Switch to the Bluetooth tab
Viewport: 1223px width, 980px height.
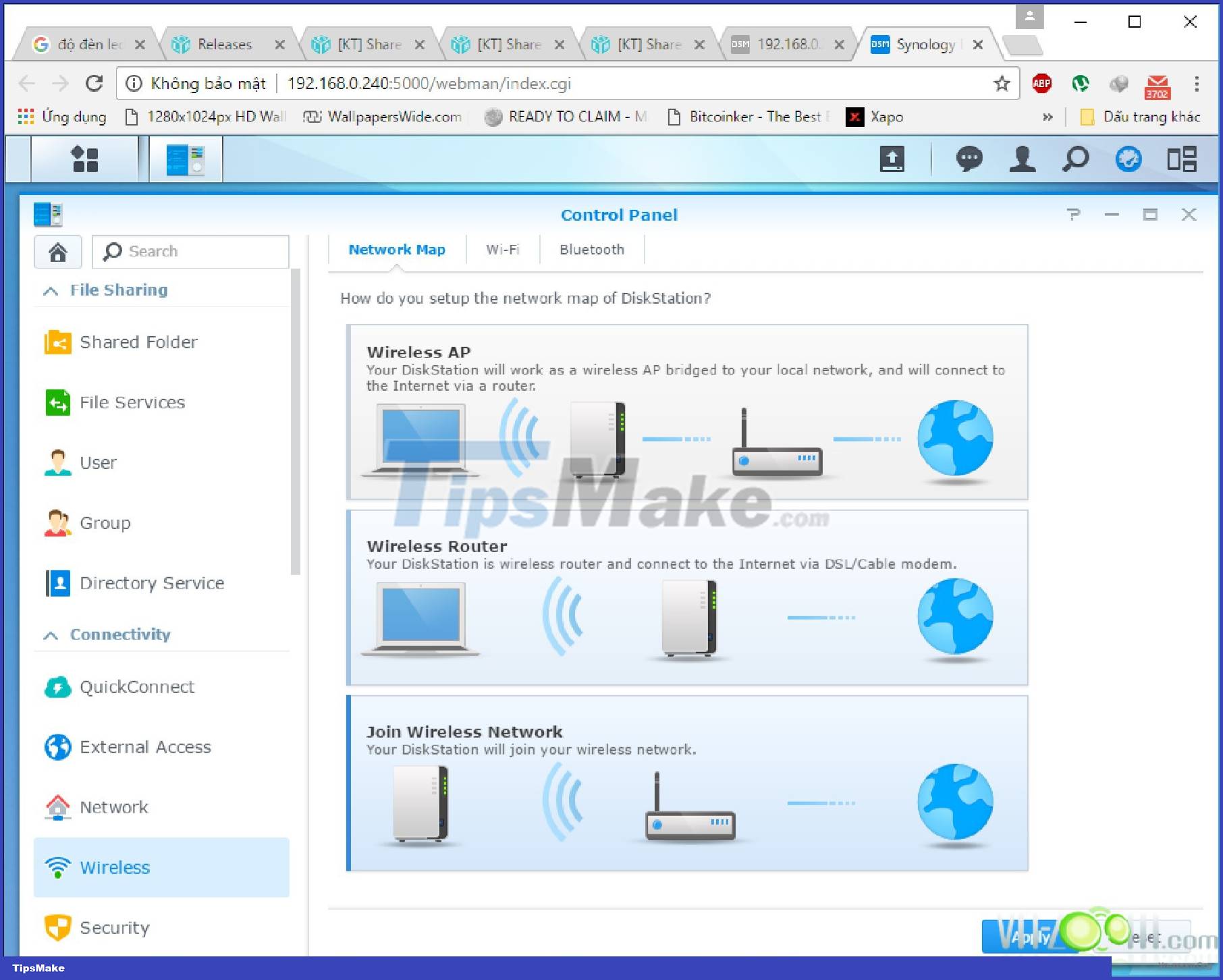tap(591, 250)
